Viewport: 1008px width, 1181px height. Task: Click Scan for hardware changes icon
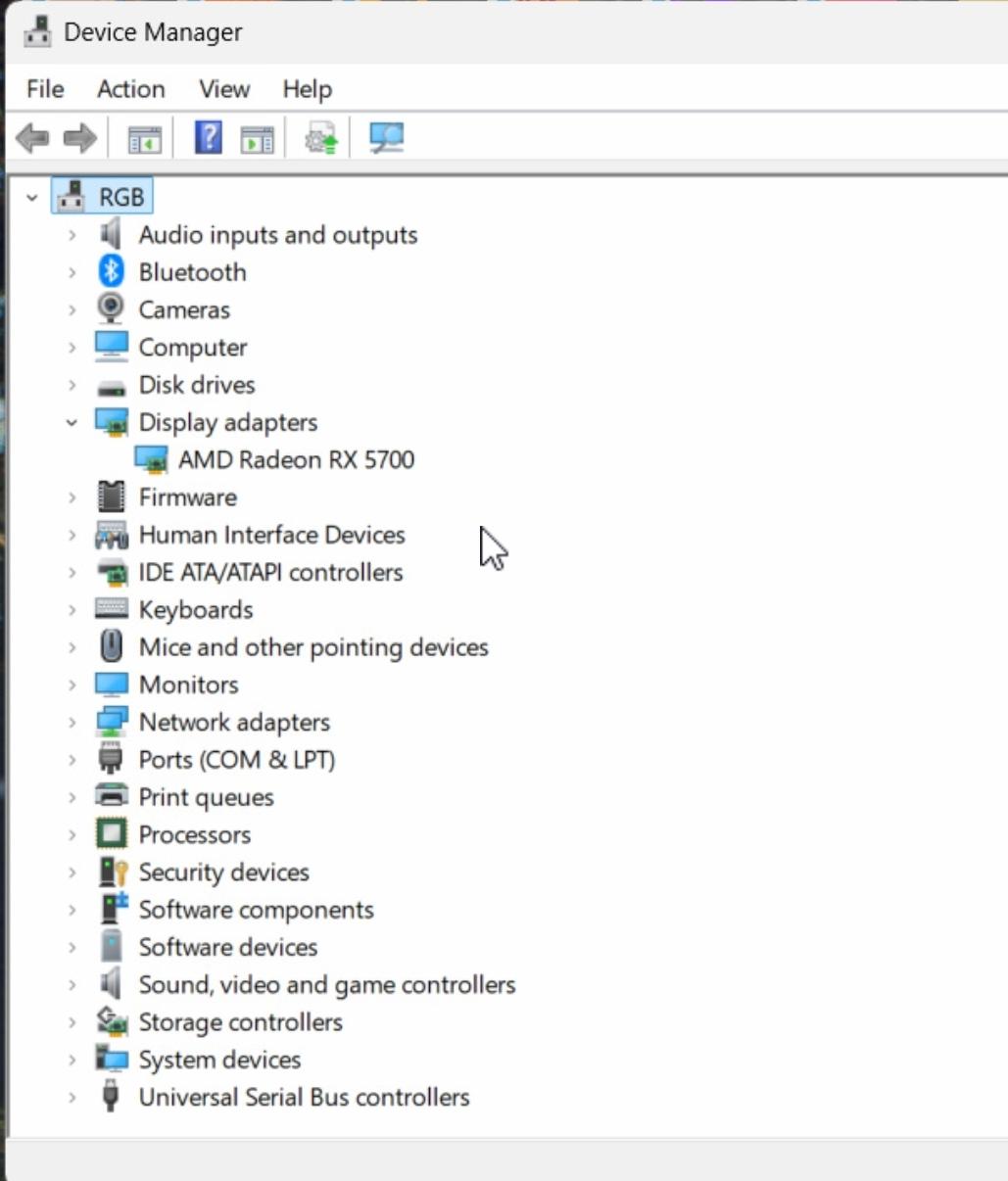tap(386, 138)
